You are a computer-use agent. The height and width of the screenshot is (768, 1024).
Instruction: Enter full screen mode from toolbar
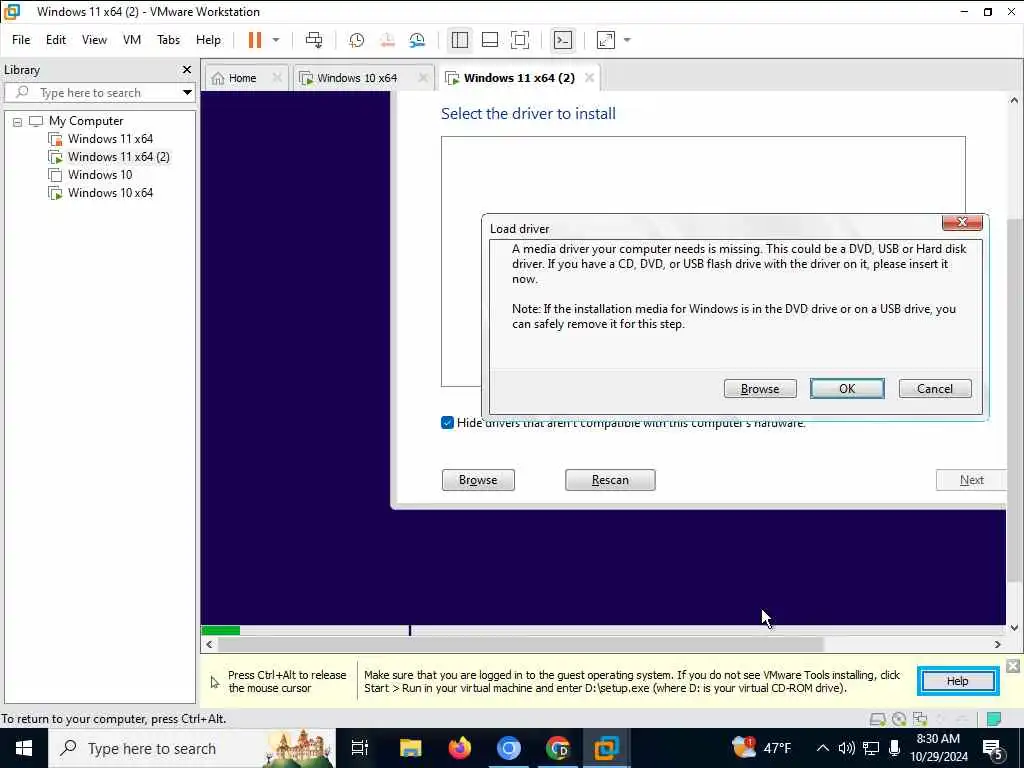tap(520, 40)
